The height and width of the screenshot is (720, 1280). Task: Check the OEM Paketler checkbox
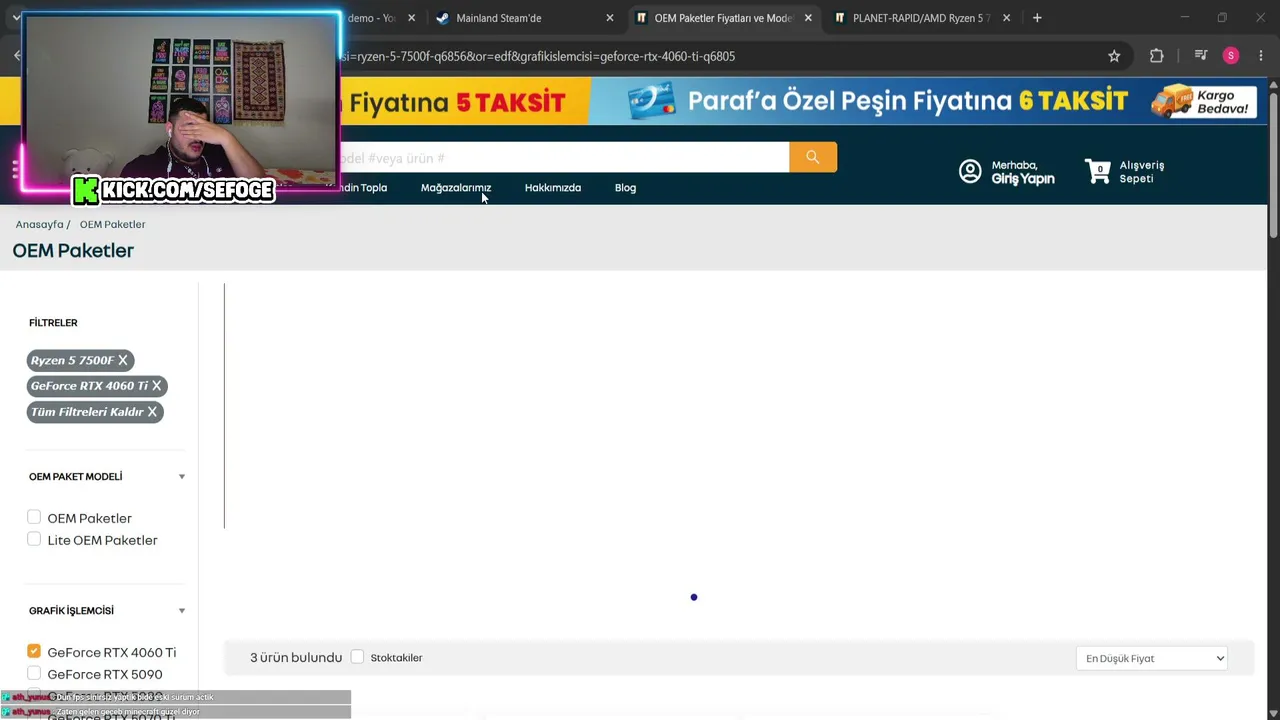click(34, 517)
